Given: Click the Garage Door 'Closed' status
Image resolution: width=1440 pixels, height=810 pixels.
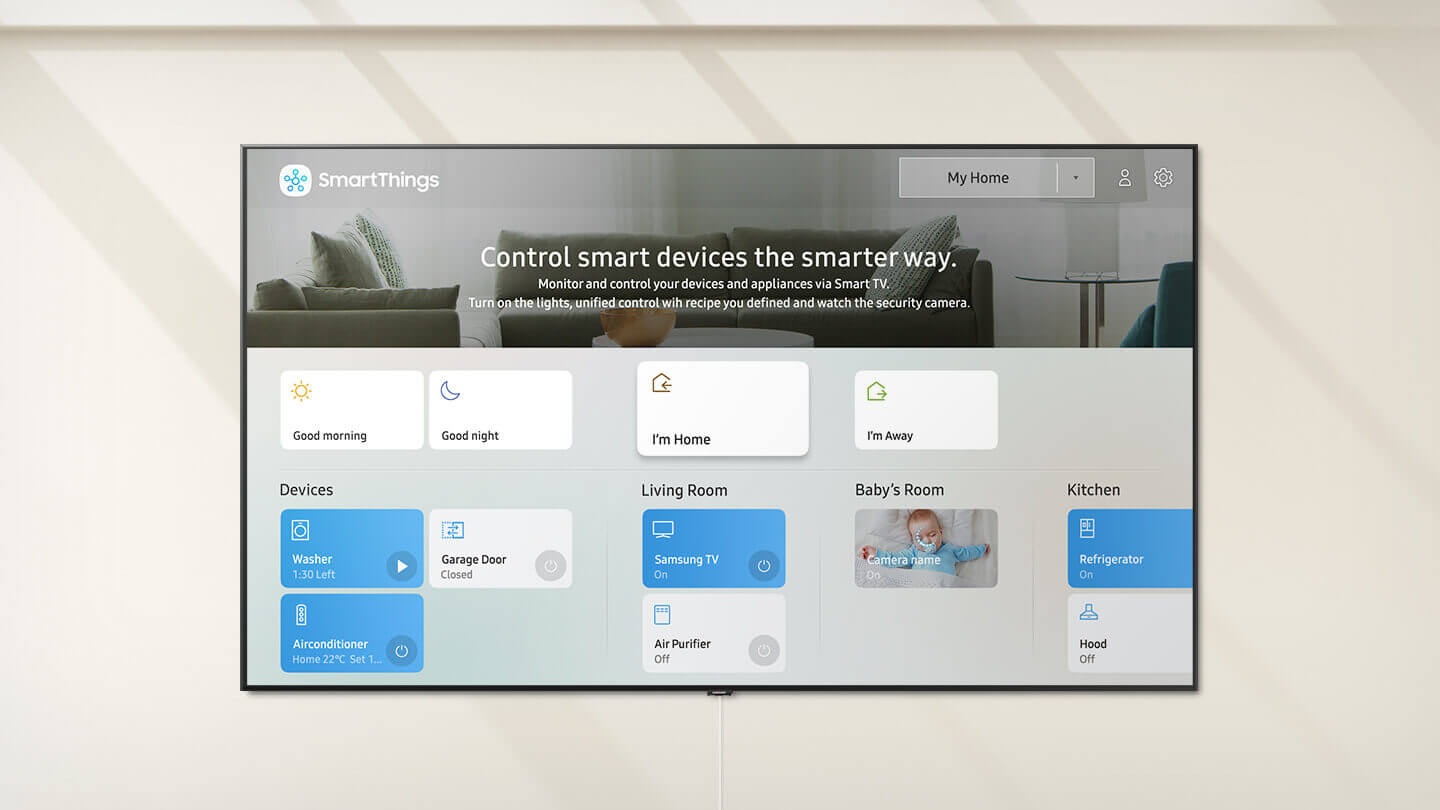Looking at the screenshot, I should [x=456, y=575].
